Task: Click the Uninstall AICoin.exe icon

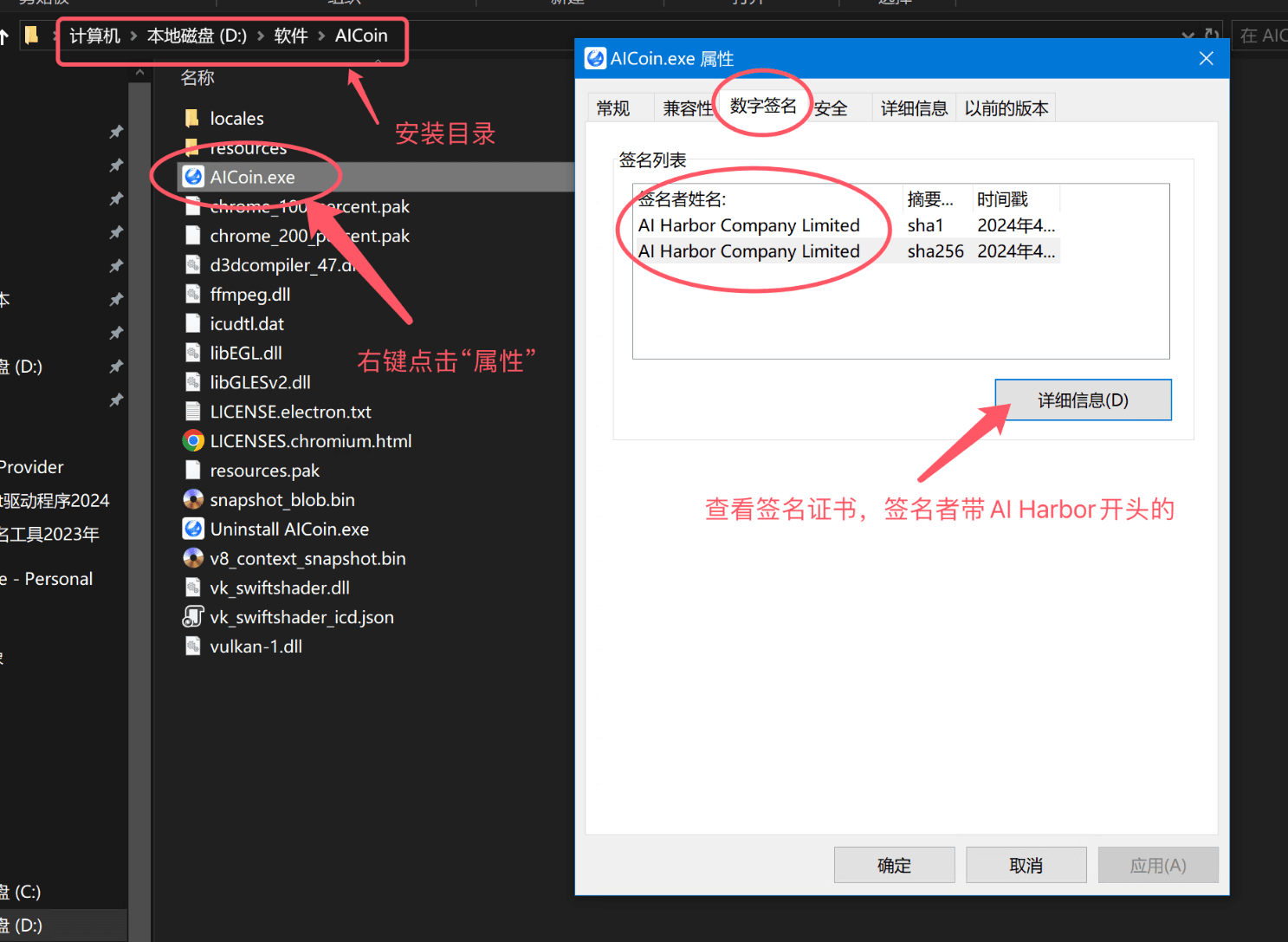Action: (x=193, y=529)
